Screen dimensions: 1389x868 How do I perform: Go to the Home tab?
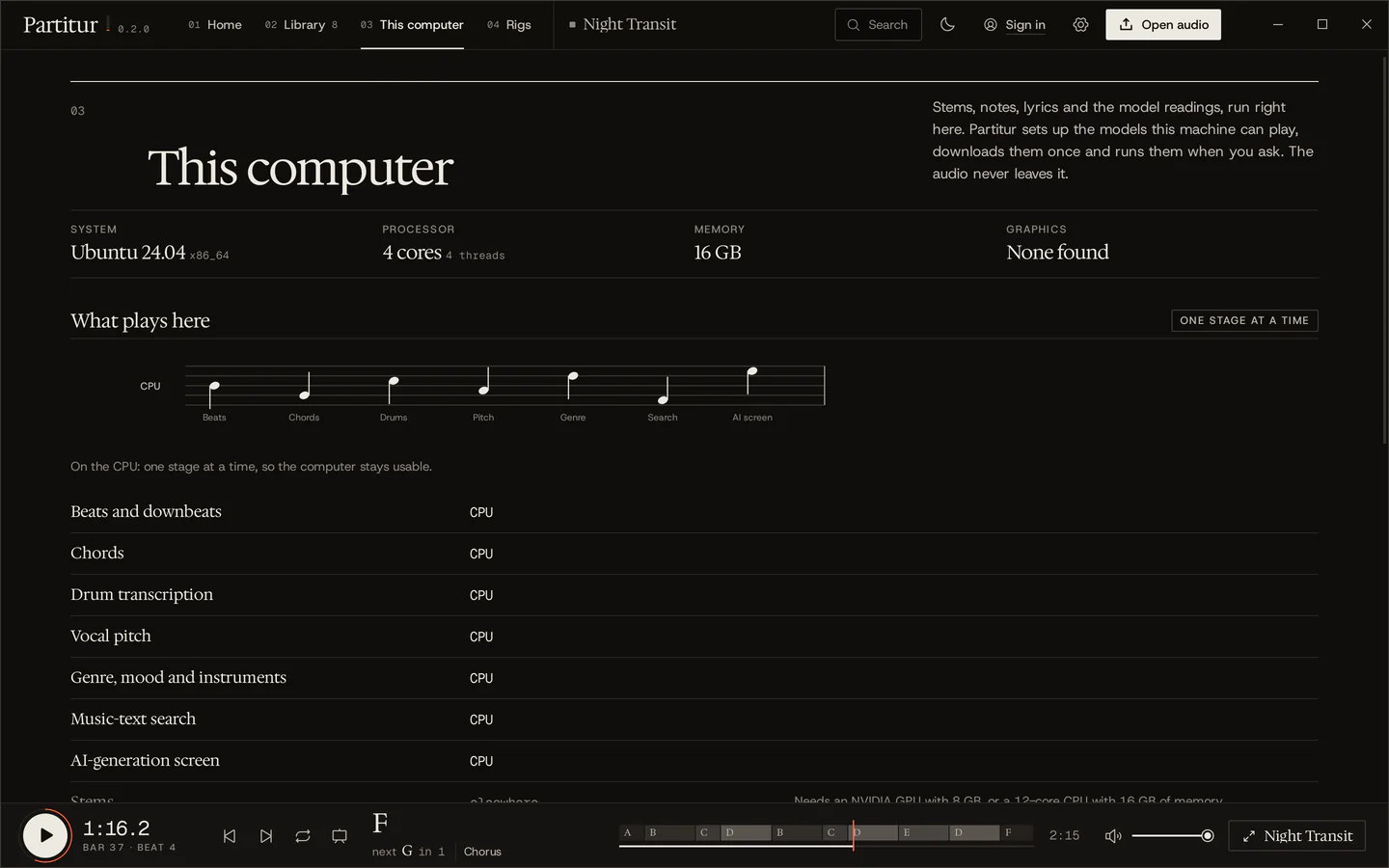pos(215,25)
